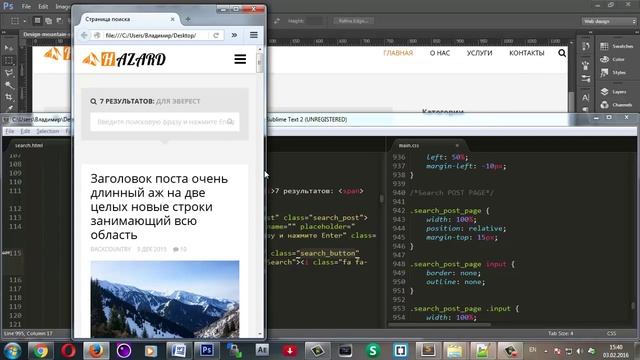
Task: Click УСЛУГИ in the Photoshop mockup
Action: tap(480, 53)
